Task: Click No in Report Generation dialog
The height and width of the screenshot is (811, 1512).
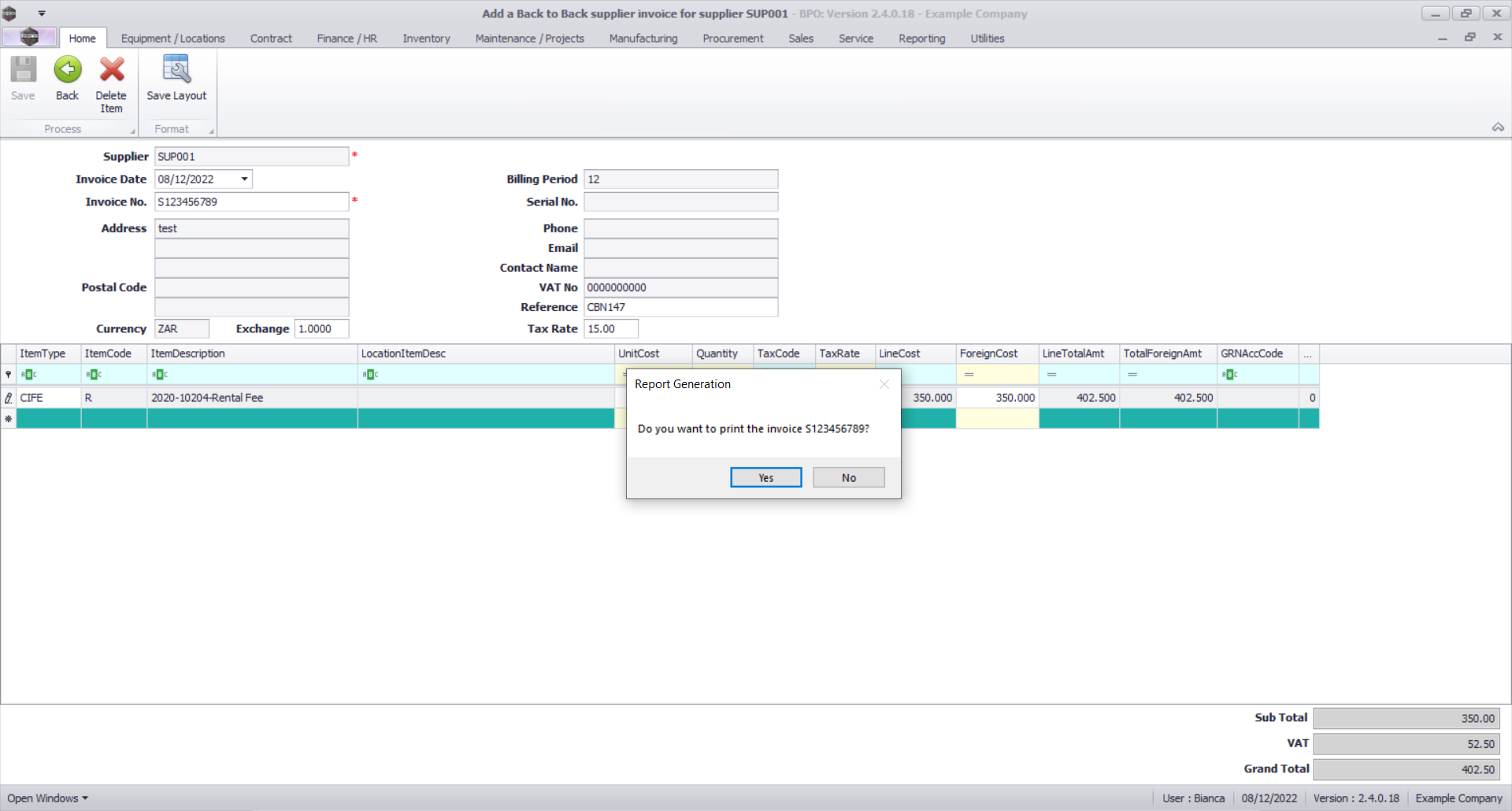Action: 849,478
